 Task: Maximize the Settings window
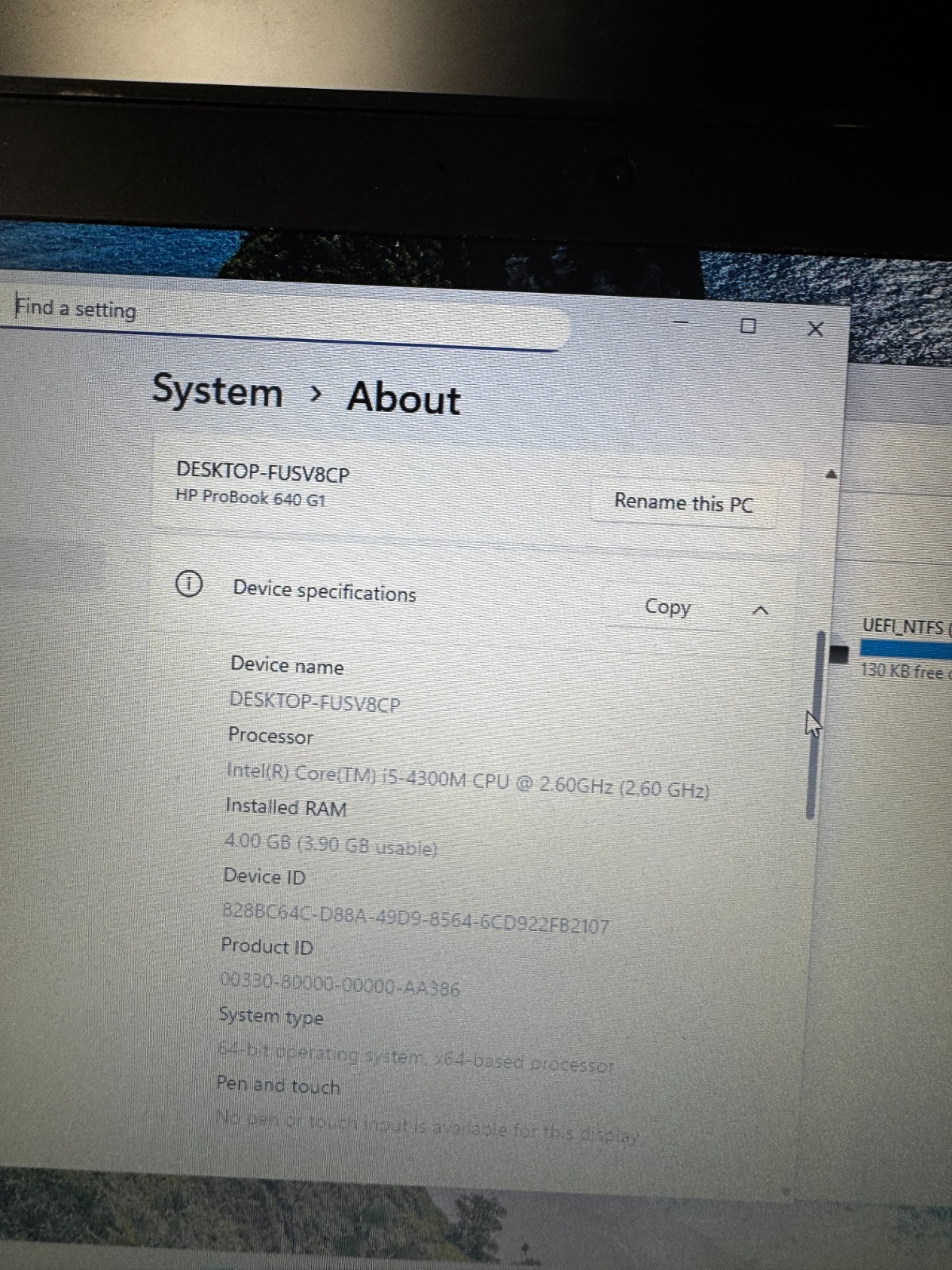coord(747,325)
